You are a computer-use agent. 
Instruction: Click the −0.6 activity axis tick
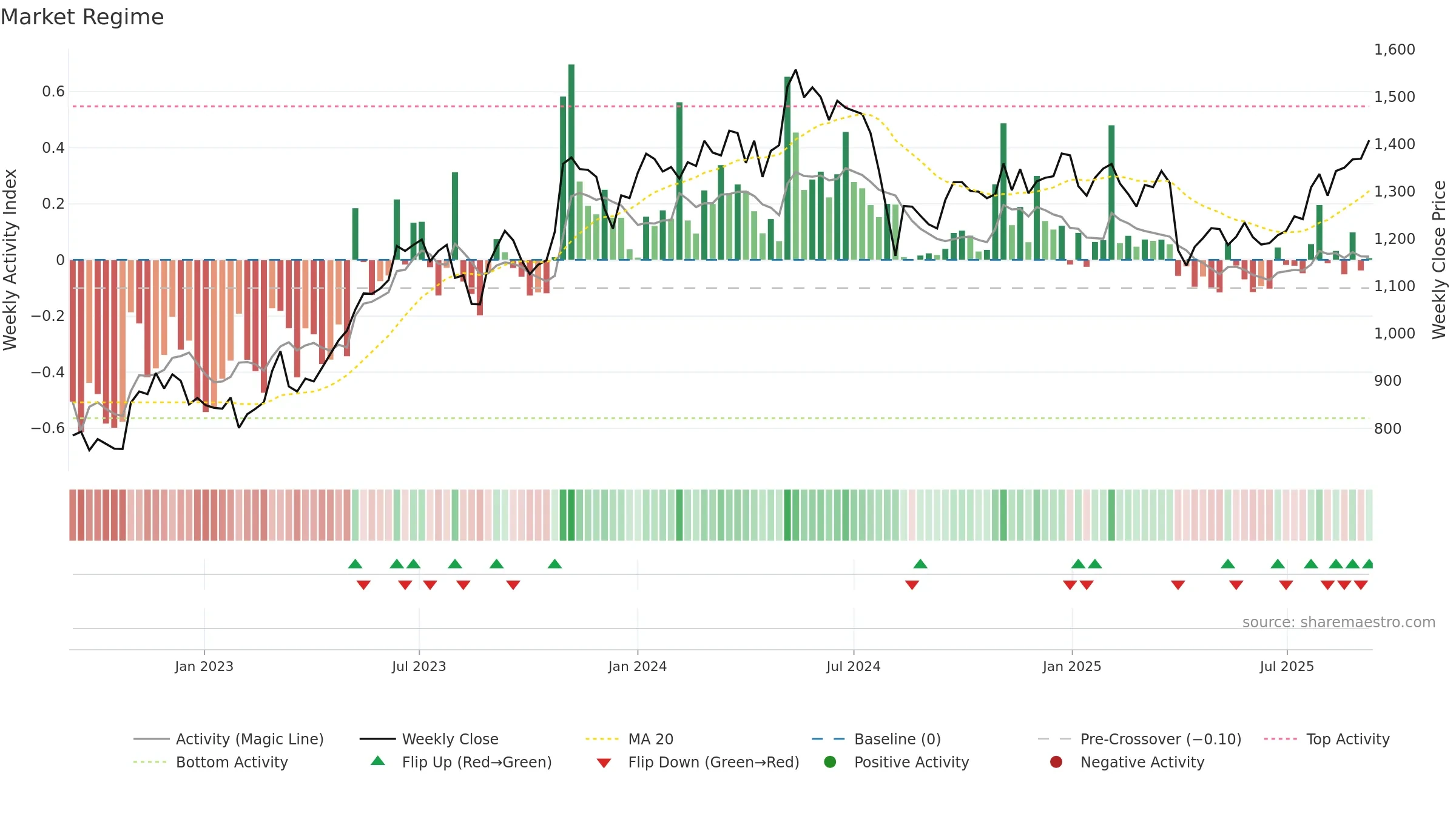click(48, 428)
